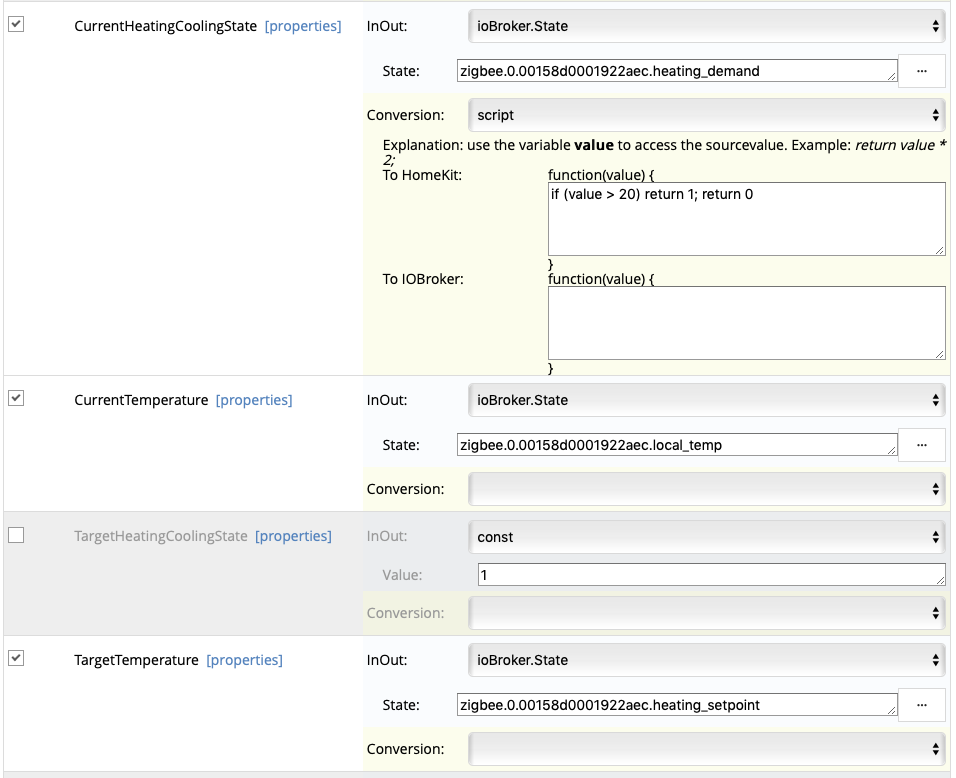This screenshot has height=778, width=956.
Task: Click the CurrentTemperature label
Action: (x=141, y=400)
